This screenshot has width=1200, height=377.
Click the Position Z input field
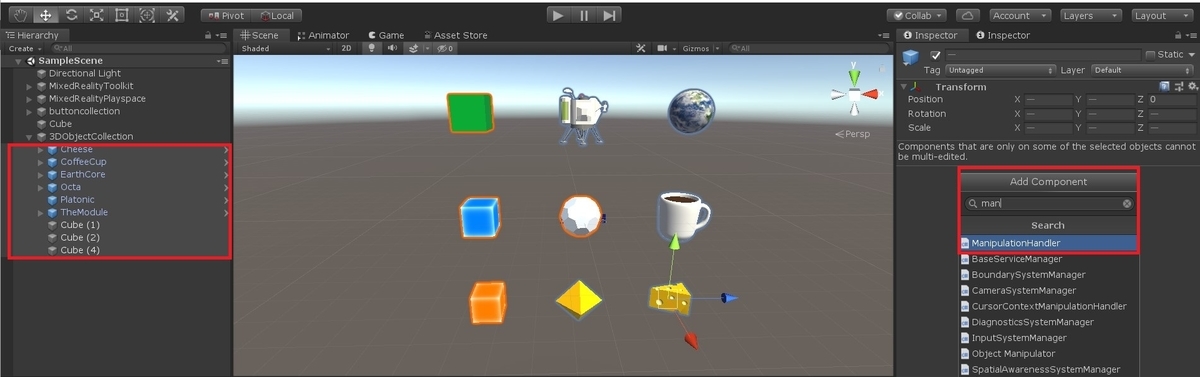click(x=1171, y=99)
